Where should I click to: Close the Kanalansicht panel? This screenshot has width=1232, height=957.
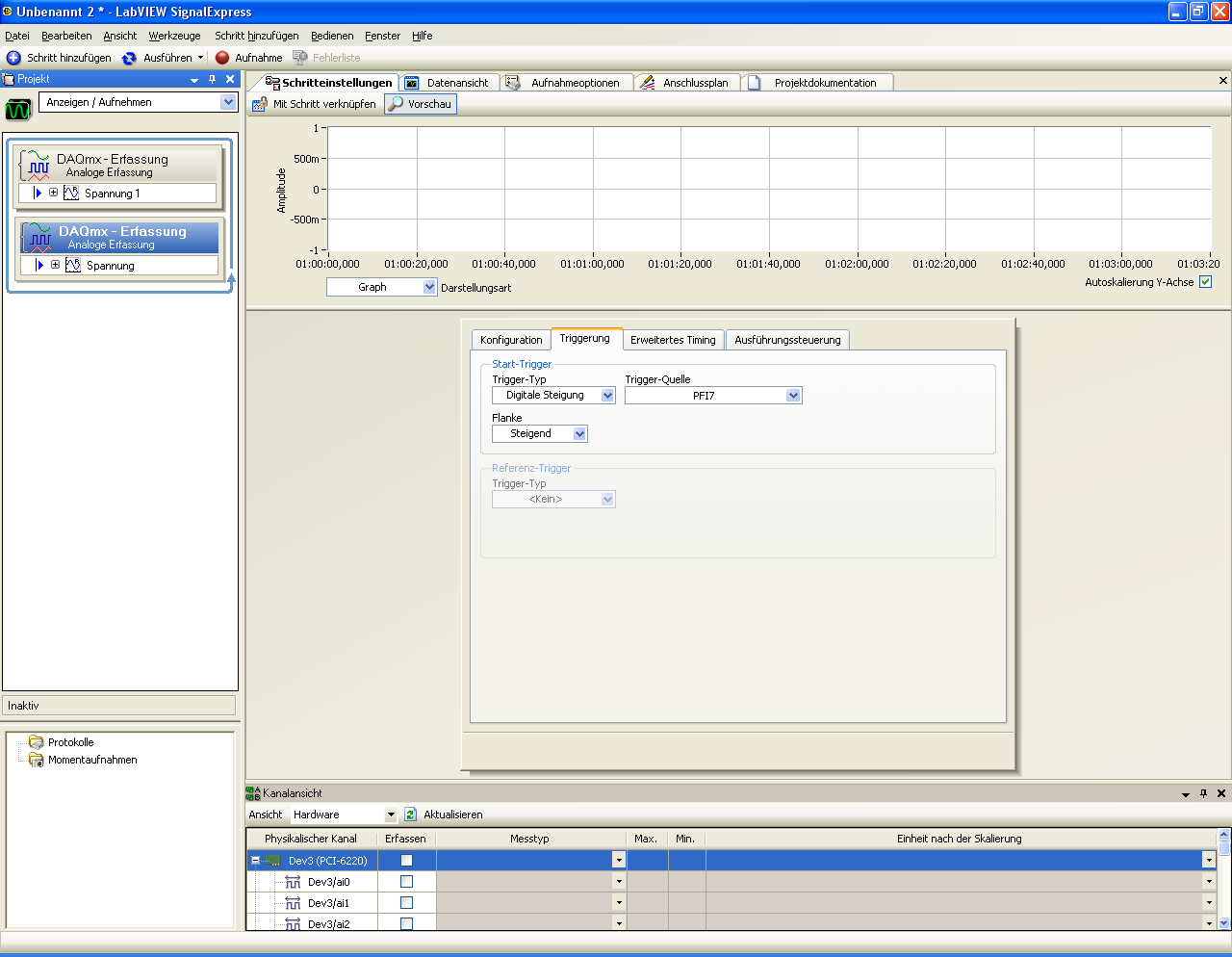pos(1221,793)
